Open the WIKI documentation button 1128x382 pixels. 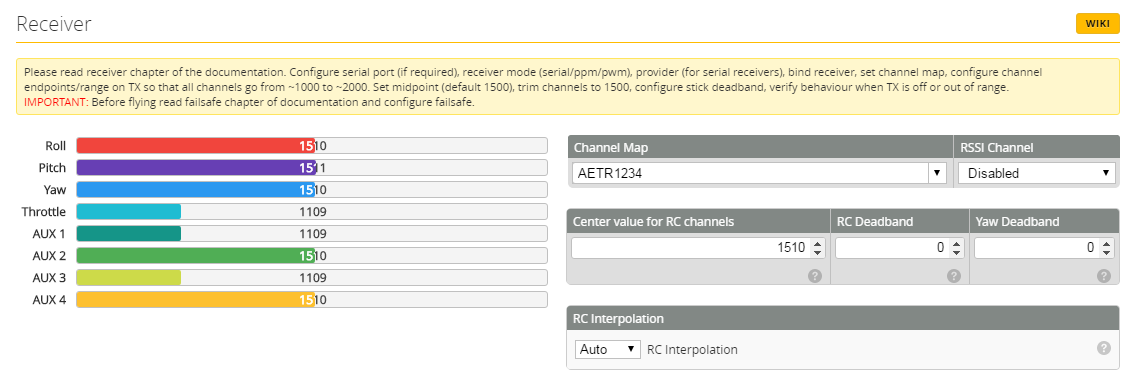(1097, 24)
